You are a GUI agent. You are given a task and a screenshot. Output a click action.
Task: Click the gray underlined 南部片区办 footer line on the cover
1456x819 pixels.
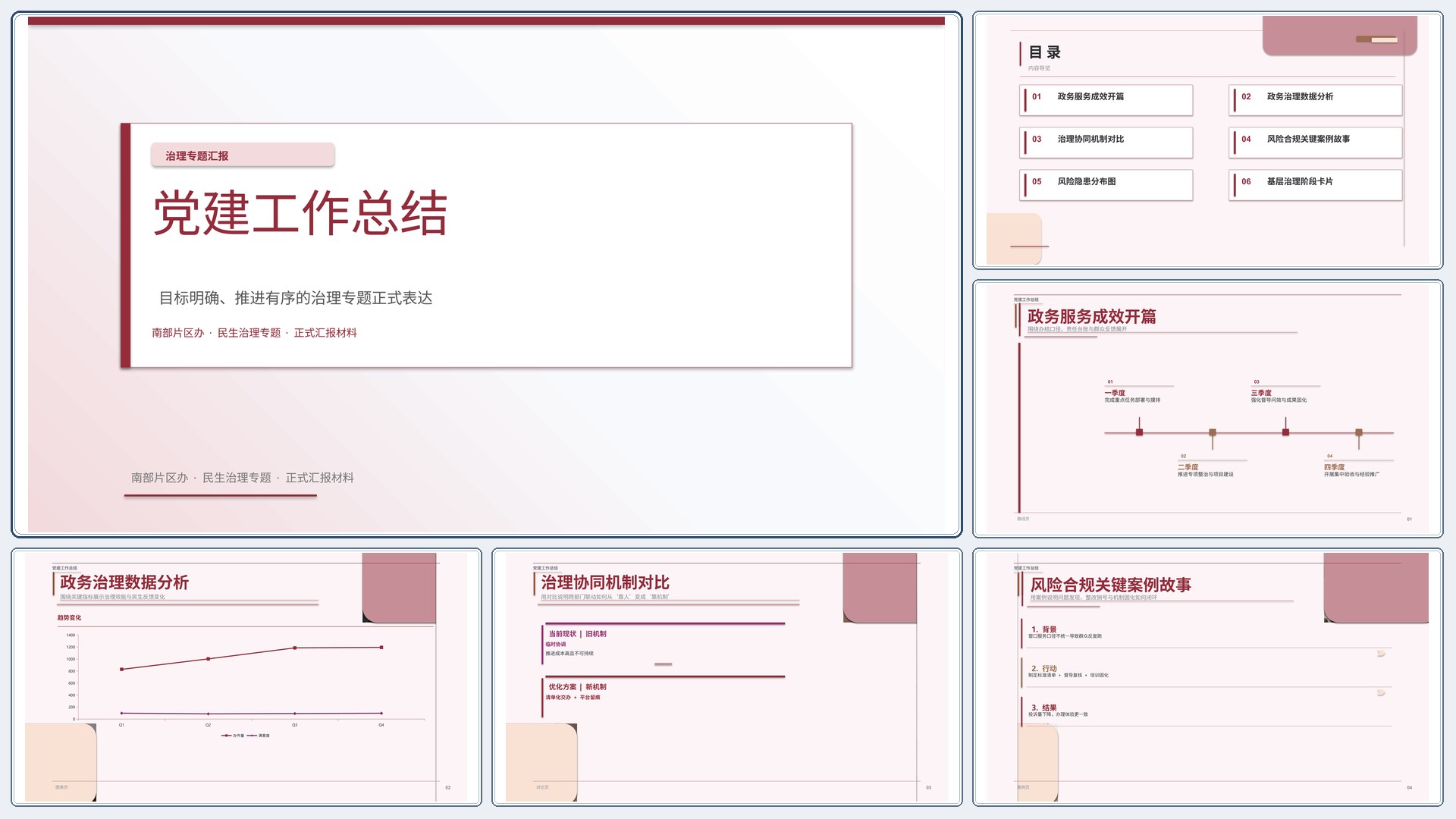coord(243,478)
